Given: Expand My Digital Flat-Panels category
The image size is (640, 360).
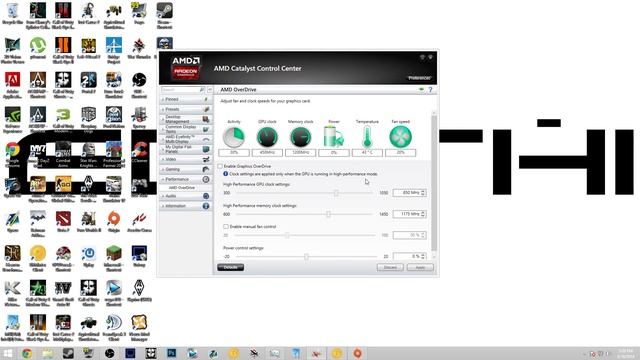Looking at the screenshot, I should pos(186,149).
